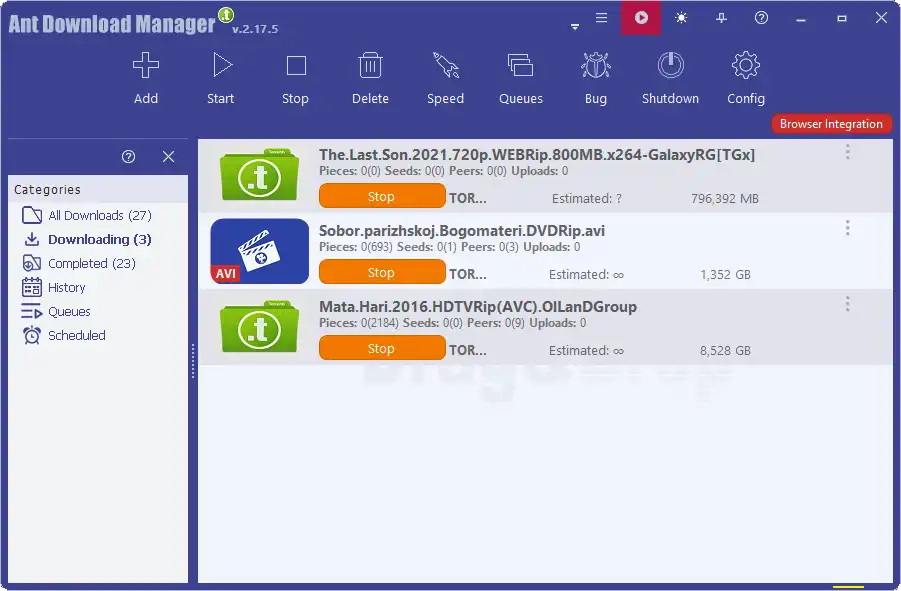This screenshot has height=591, width=901.
Task: Open the Speed rocket tool
Action: click(445, 65)
